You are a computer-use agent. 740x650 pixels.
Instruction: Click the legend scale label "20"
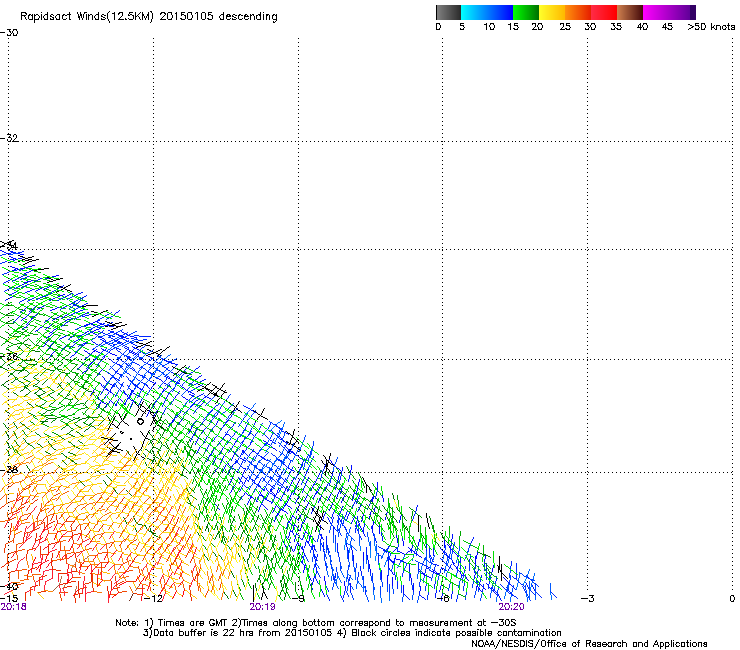(537, 27)
